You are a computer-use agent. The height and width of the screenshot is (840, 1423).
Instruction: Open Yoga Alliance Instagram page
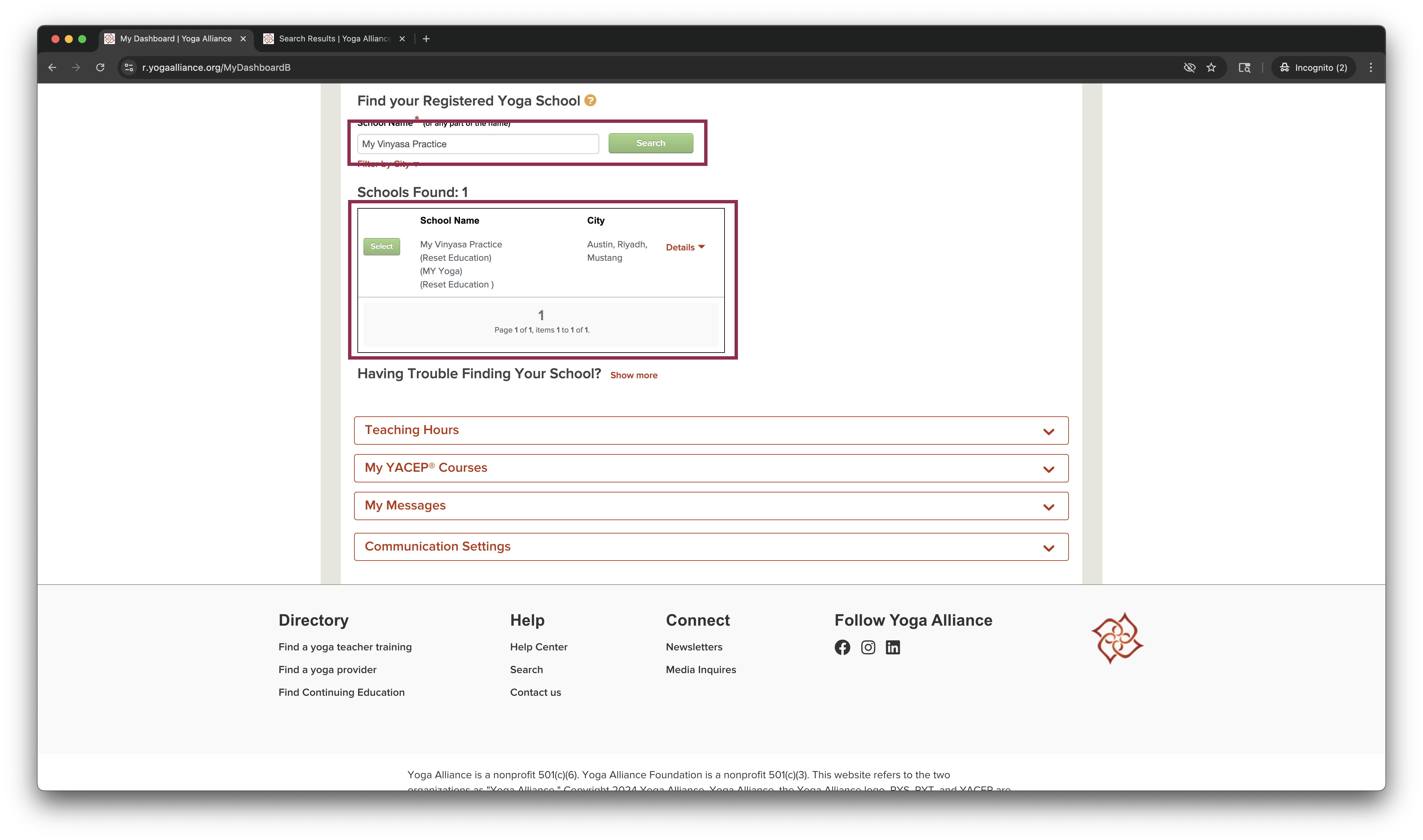pyautogui.click(x=867, y=648)
